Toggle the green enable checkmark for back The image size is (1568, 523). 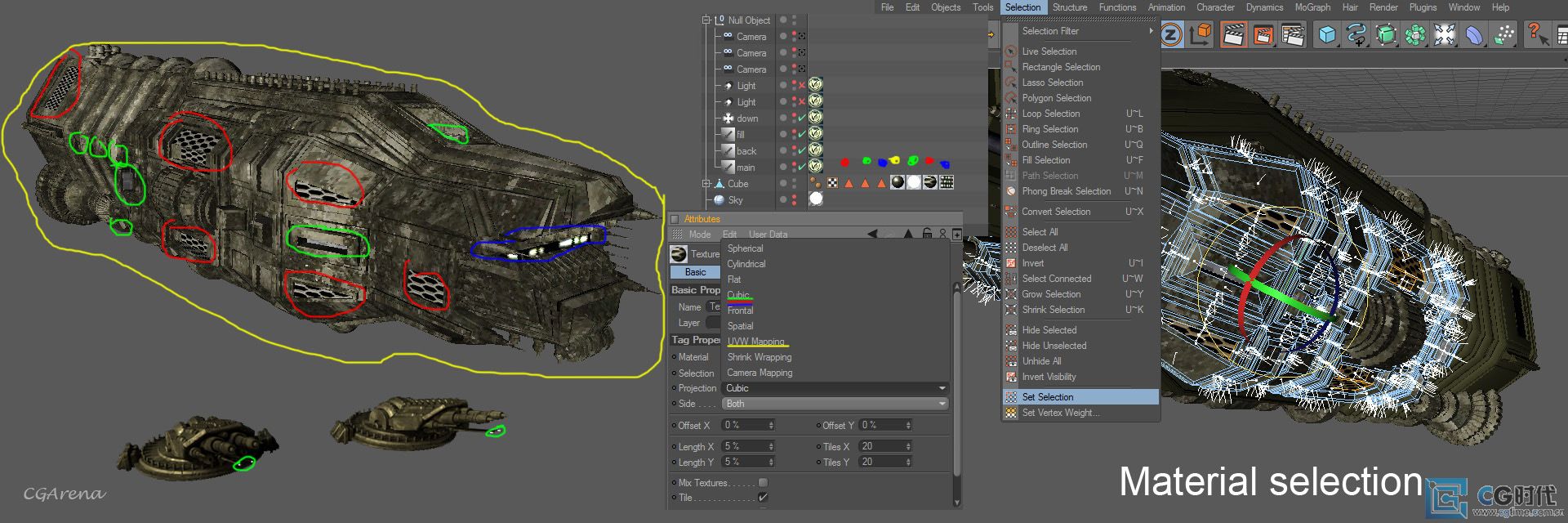click(x=802, y=150)
